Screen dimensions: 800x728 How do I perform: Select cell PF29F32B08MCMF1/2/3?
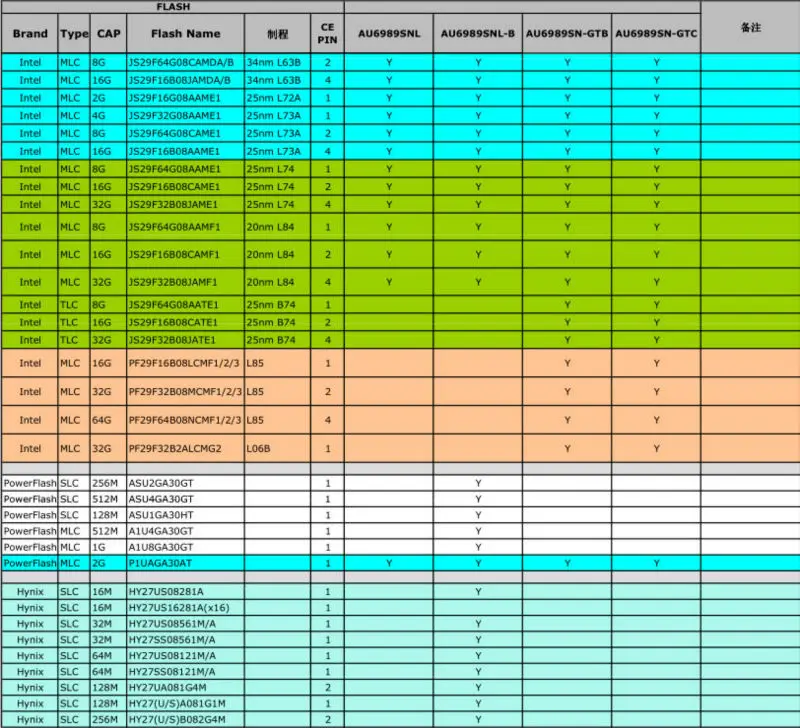pyautogui.click(x=186, y=392)
